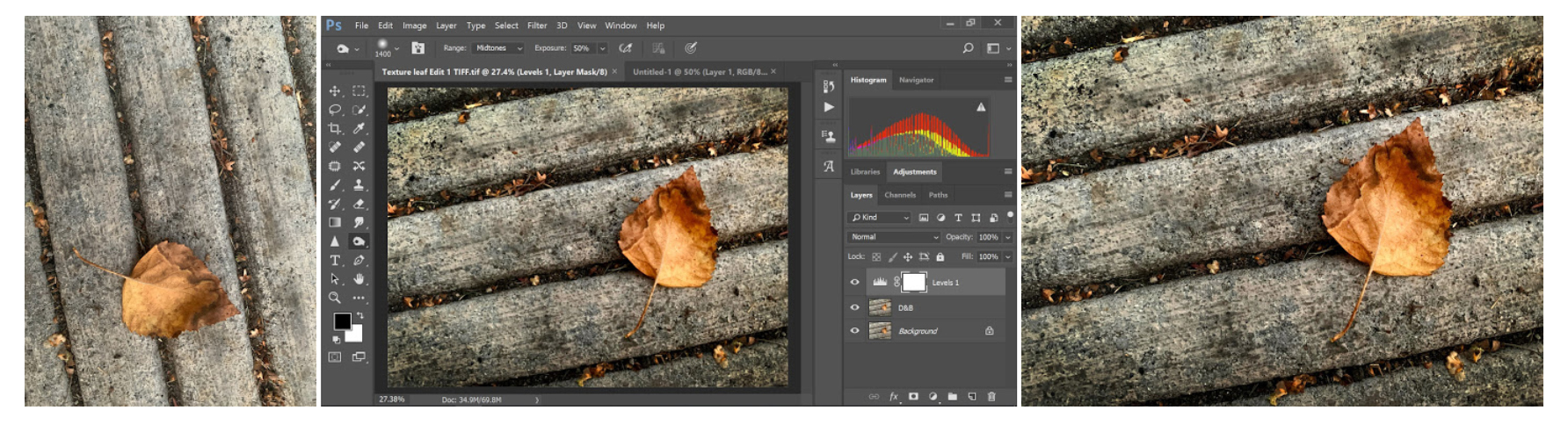
Task: Select the Horizontal Type tool
Action: click(x=335, y=260)
